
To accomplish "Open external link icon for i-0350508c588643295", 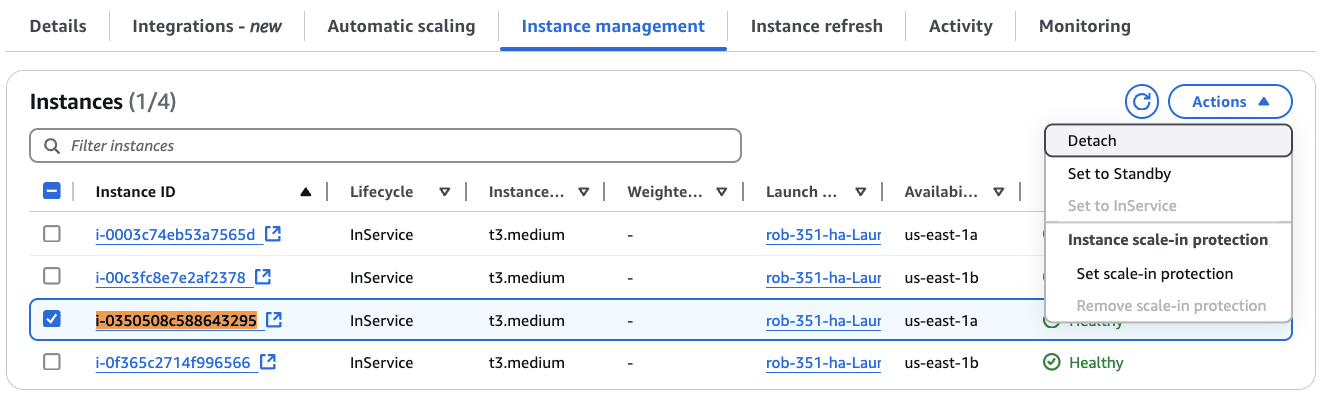I will pos(273,320).
